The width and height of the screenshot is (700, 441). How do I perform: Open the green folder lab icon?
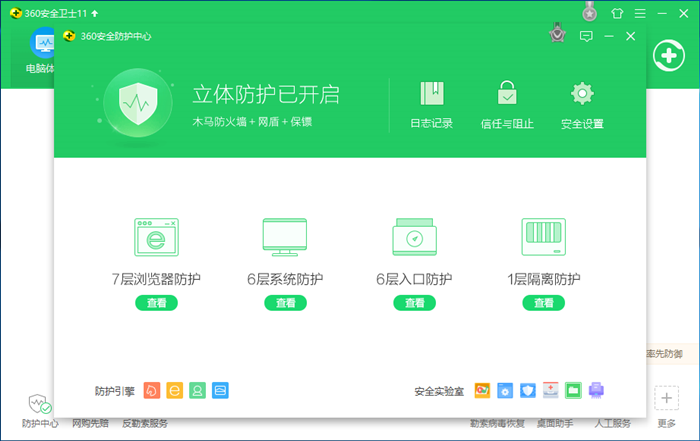(573, 391)
